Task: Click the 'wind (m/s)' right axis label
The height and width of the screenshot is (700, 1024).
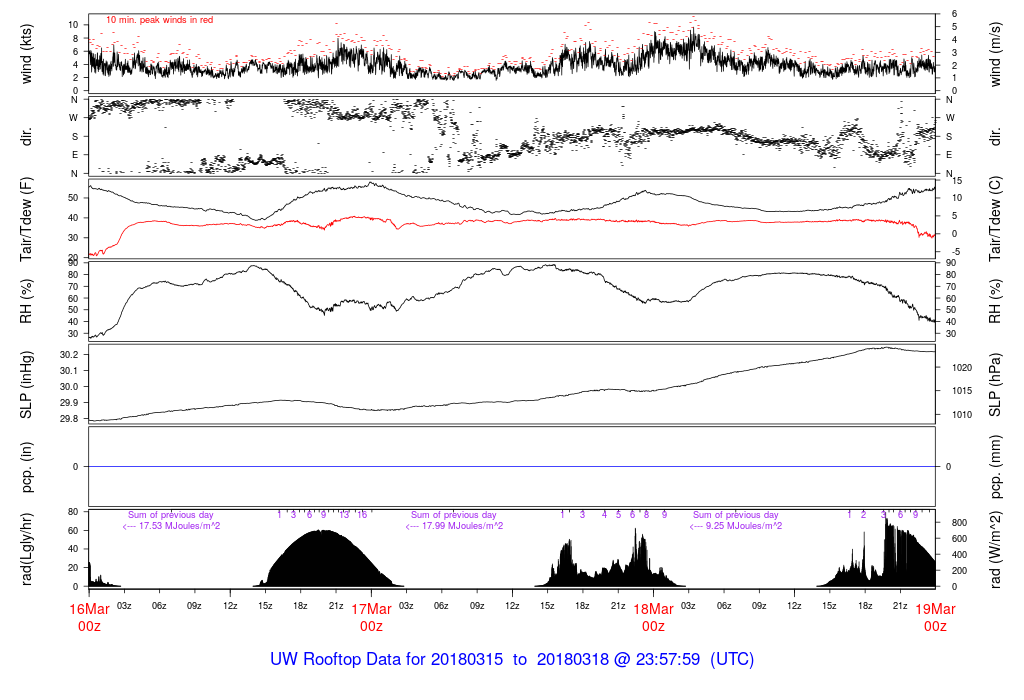Action: 995,54
